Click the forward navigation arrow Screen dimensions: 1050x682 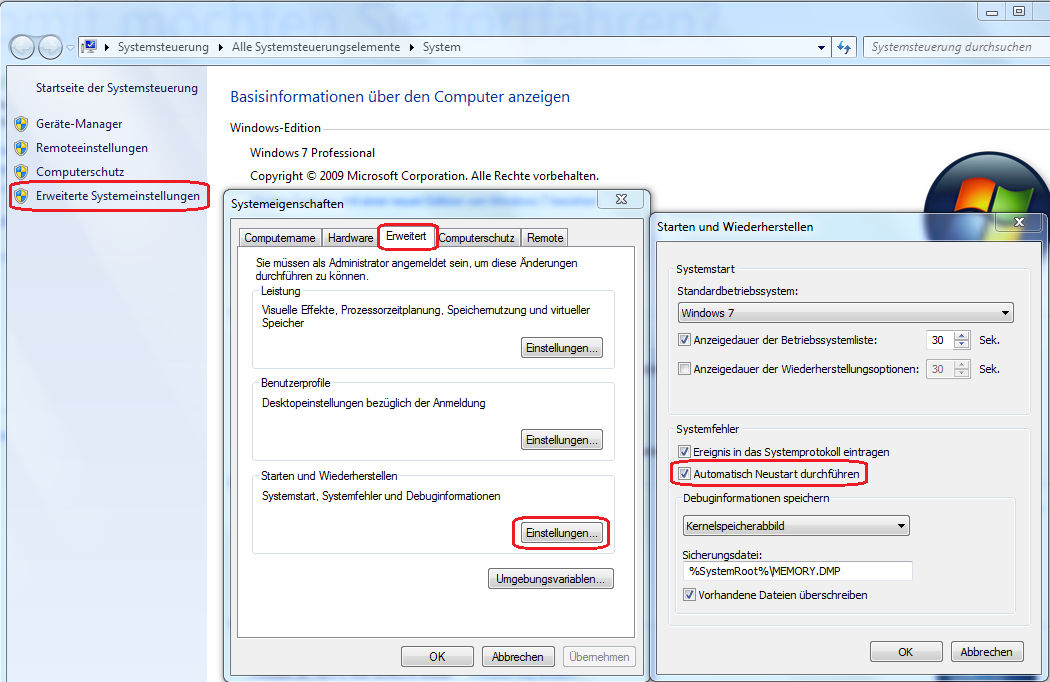tap(50, 48)
